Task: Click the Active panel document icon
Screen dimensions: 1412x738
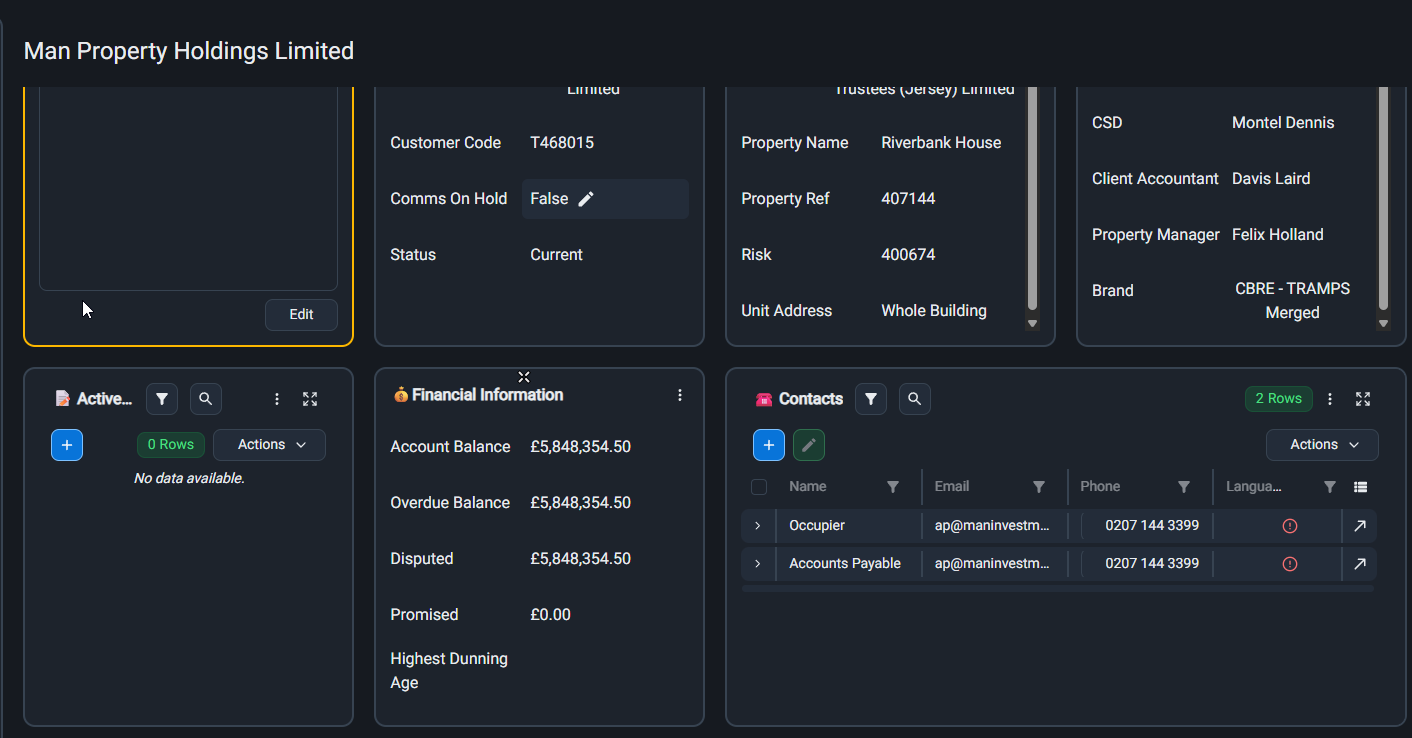Action: (x=63, y=399)
